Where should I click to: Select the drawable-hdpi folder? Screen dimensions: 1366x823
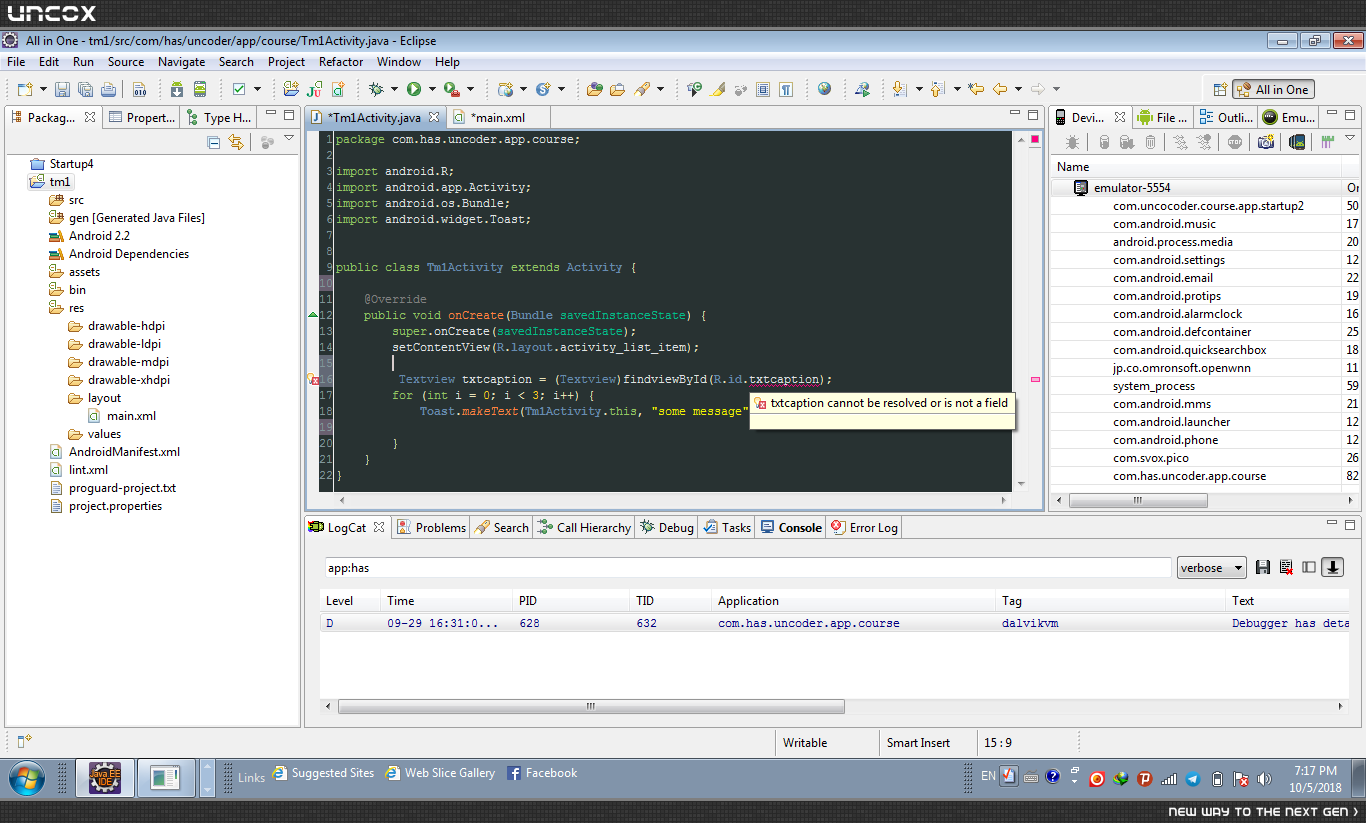(118, 326)
